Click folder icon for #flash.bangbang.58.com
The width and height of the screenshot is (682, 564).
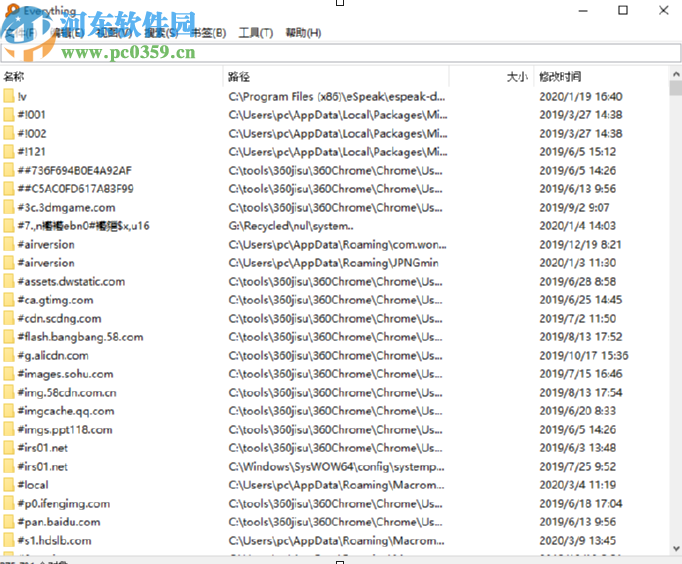click(9, 337)
